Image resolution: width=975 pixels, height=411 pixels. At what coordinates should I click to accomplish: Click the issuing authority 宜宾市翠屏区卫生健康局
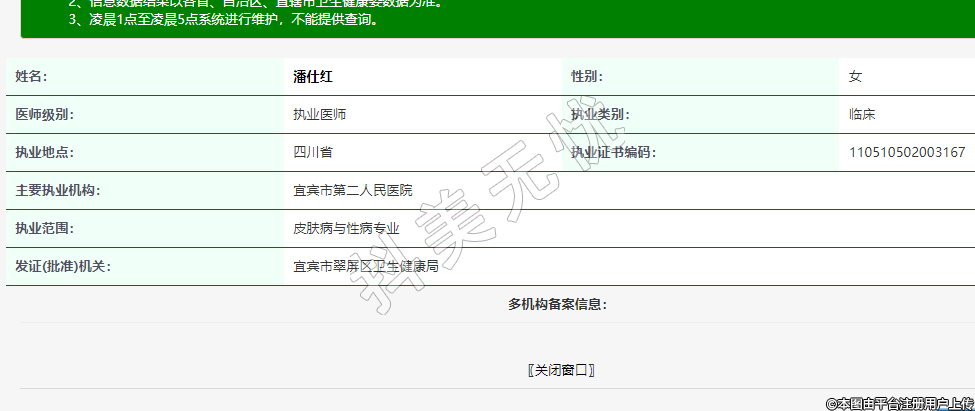[x=365, y=266]
